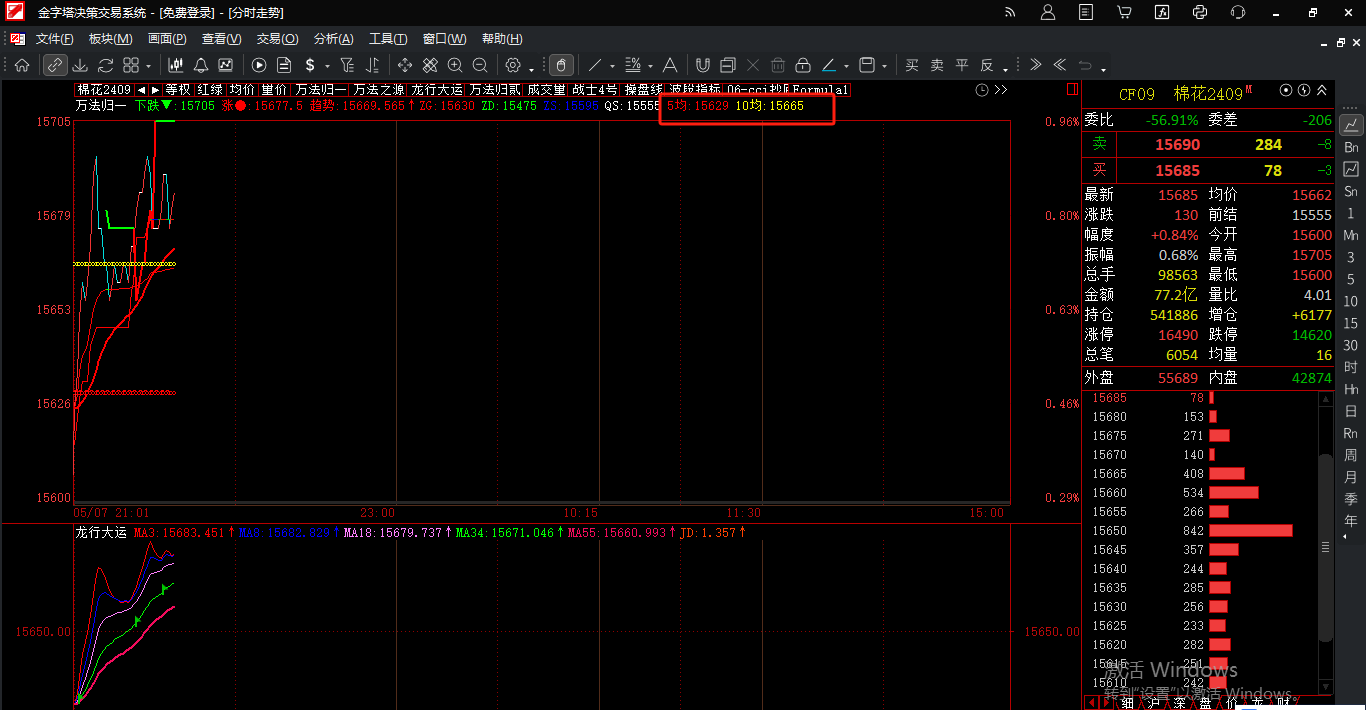Click the refresh arrows icon
1366x710 pixels.
105,65
